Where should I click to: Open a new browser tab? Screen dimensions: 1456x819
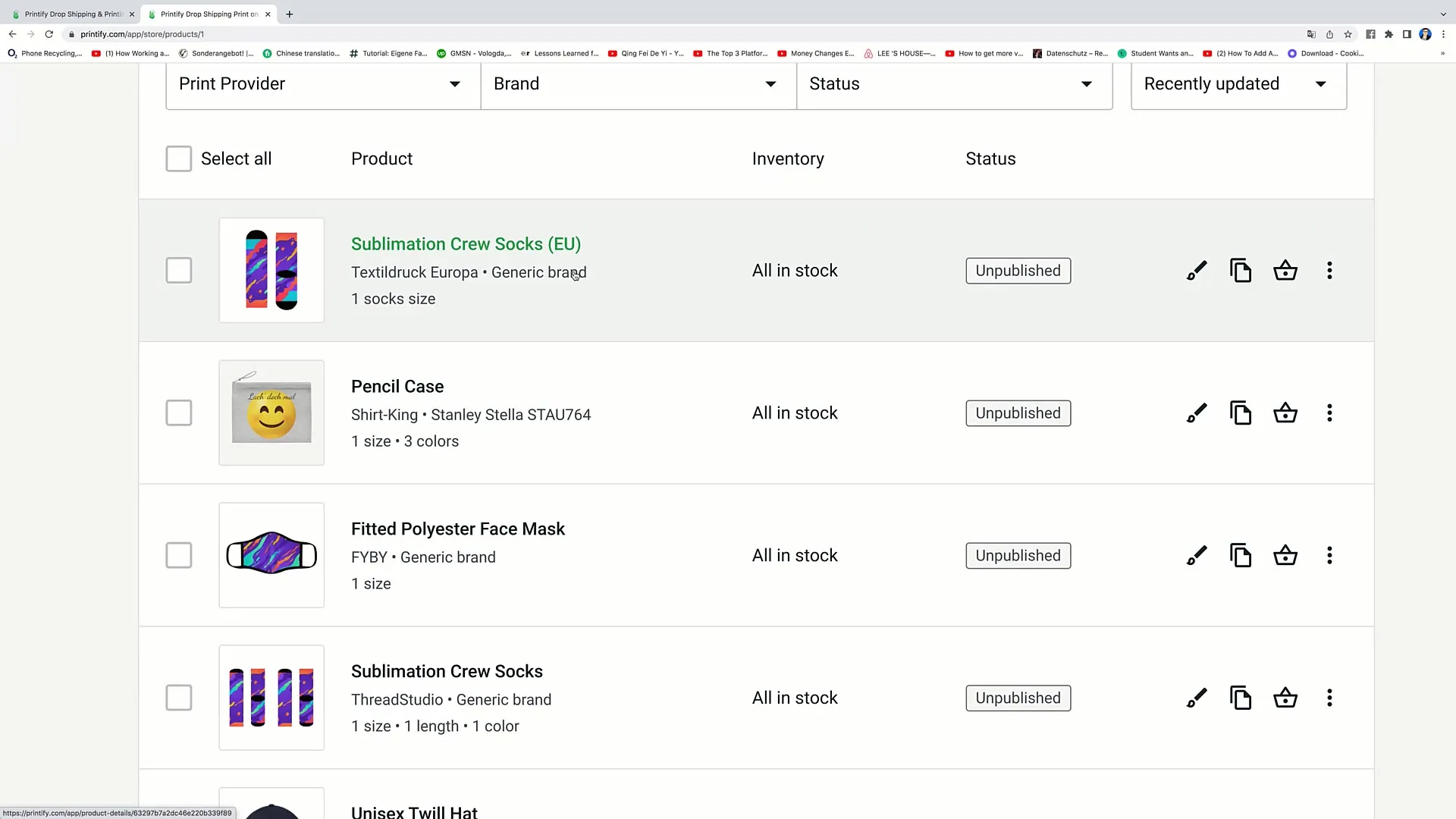click(290, 14)
